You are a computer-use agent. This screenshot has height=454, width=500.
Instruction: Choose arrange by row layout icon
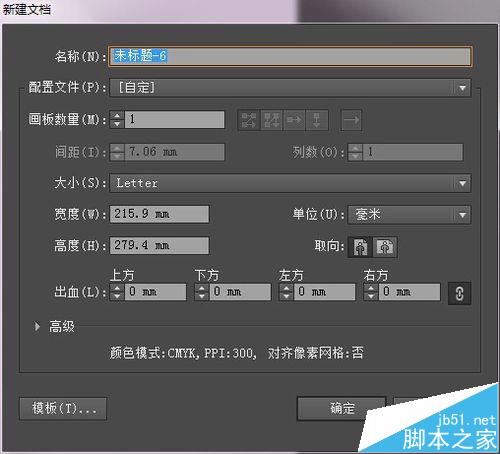(x=294, y=120)
